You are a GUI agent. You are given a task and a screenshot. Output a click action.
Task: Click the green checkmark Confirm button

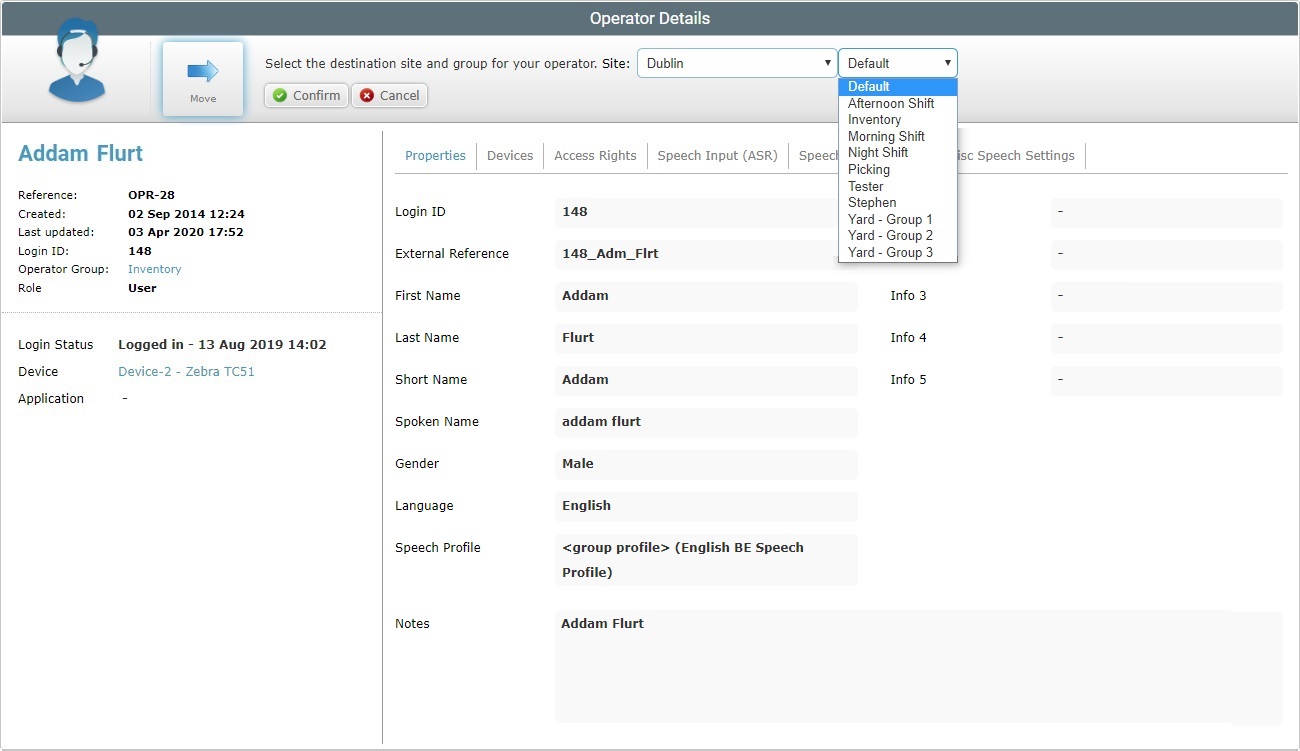click(306, 95)
